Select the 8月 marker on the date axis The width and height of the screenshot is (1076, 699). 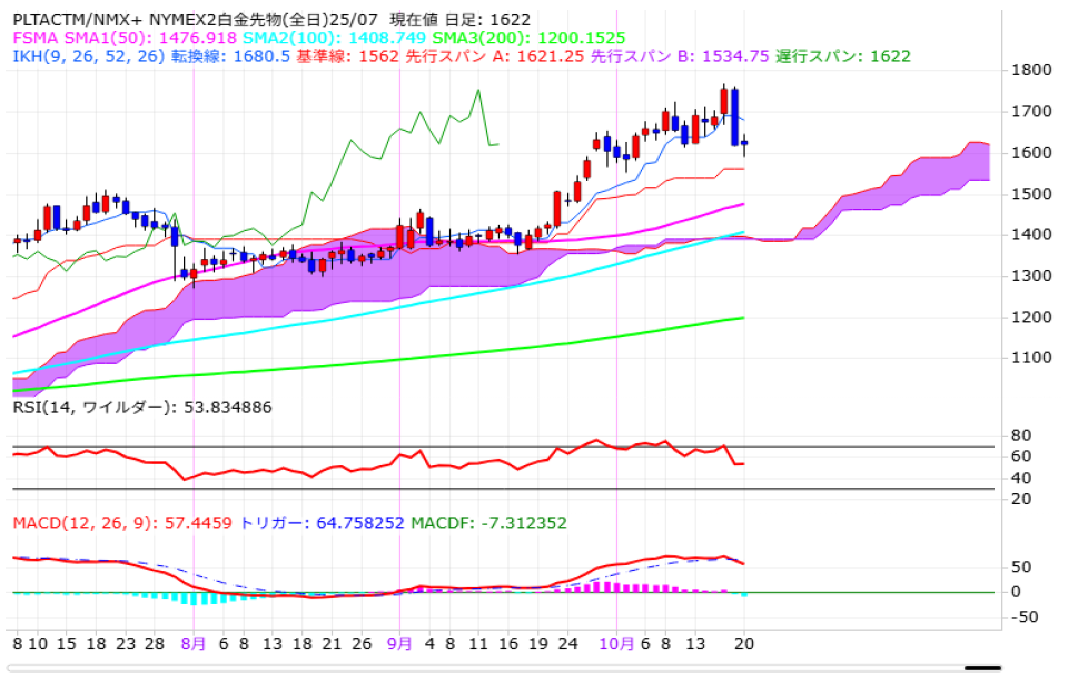[193, 645]
